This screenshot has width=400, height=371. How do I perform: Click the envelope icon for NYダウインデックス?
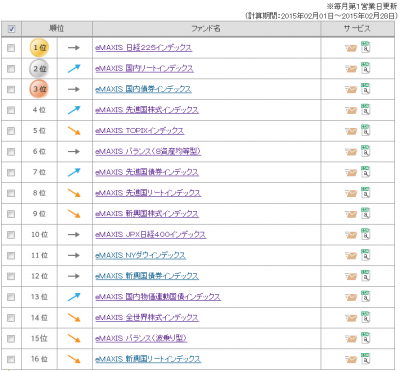351,256
